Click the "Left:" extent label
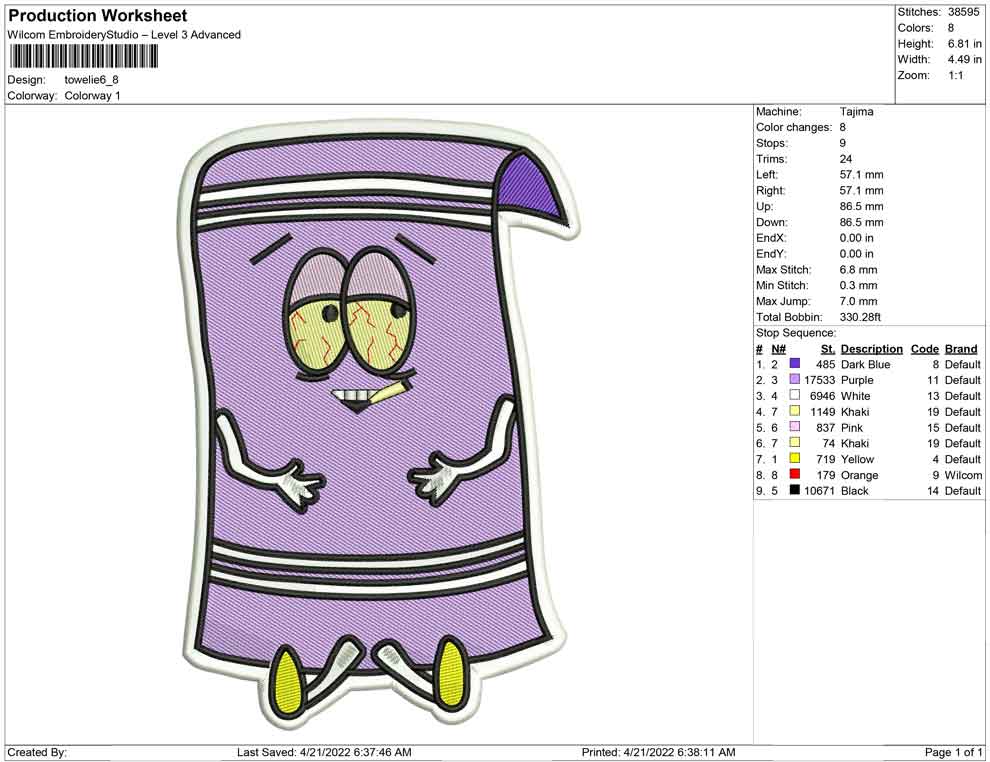Viewport: 990px width, 762px height. (766, 175)
